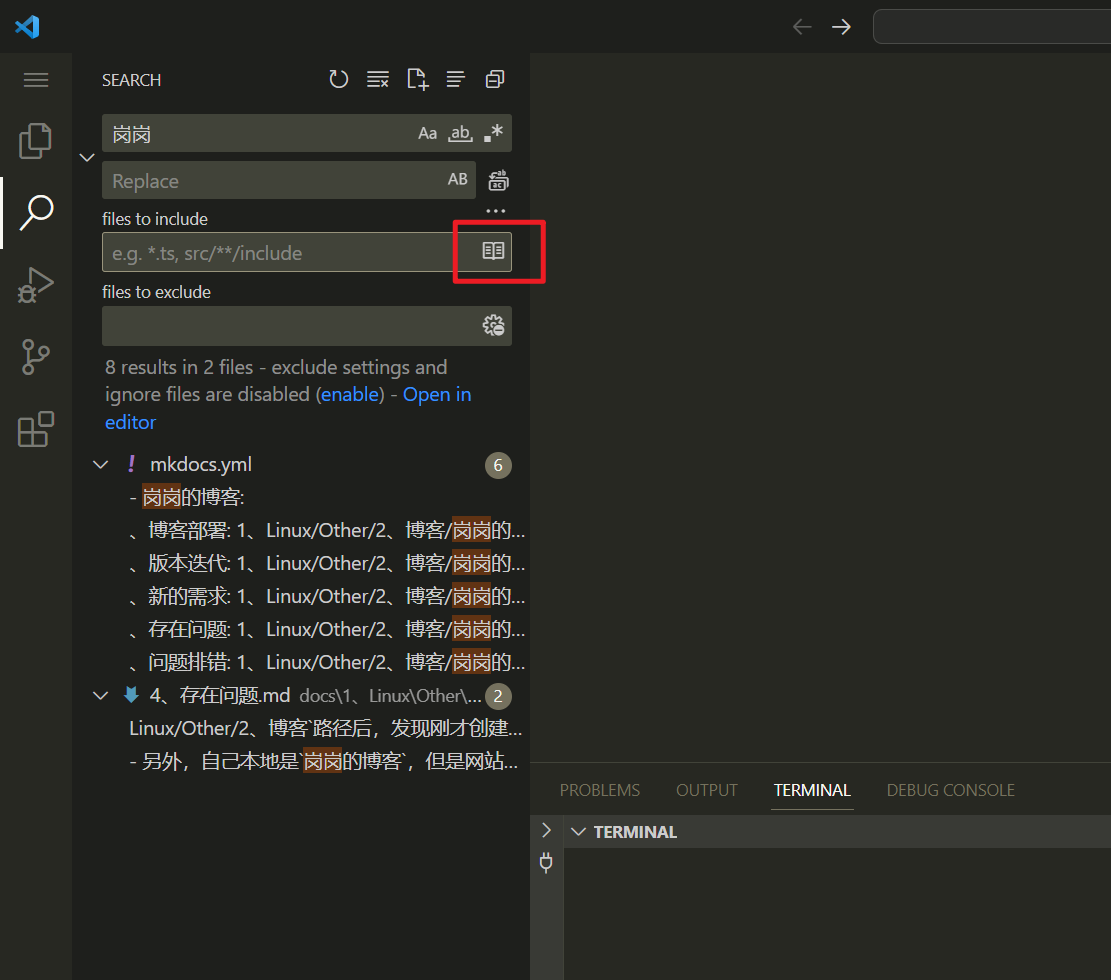Screen dimensions: 1111x980
Task: Collapse the 4、存在问题.md results group
Action: pyautogui.click(x=101, y=696)
